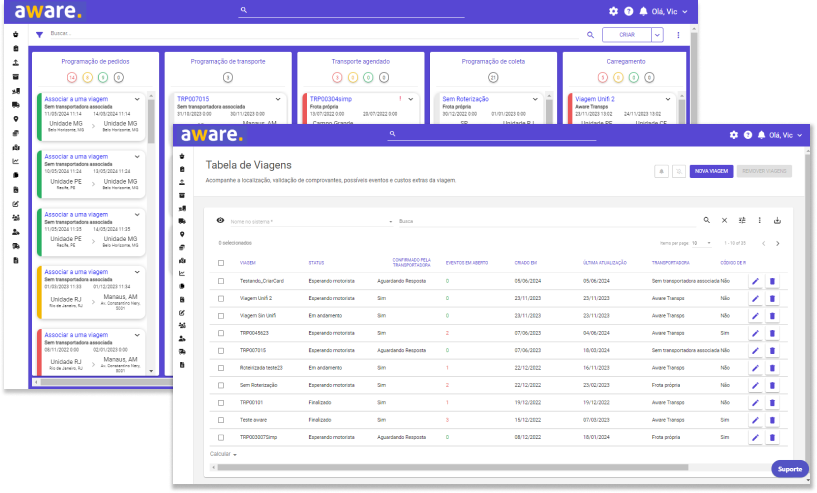Check the select-all checkbox in table header

[221, 263]
